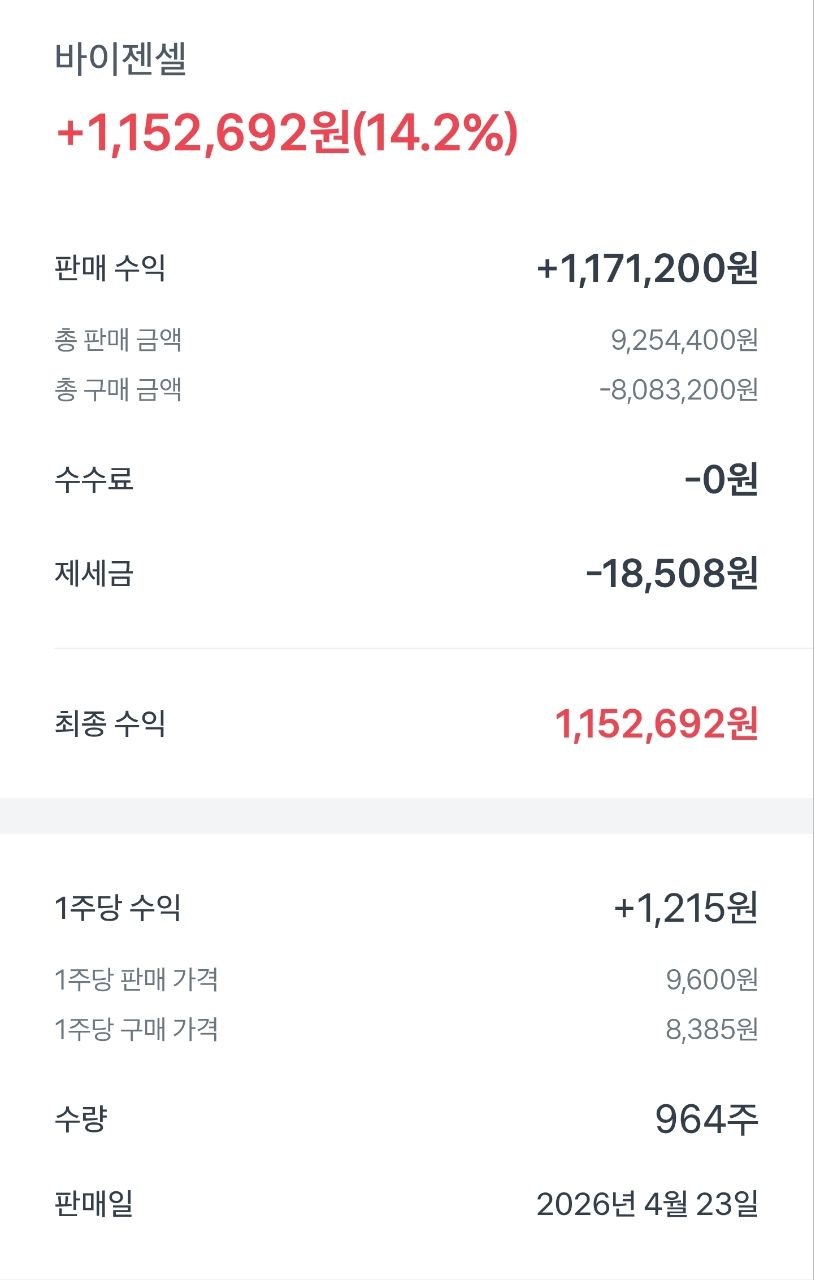This screenshot has height=1280, width=814.
Task: Click the -0원 fee value
Action: coord(721,480)
